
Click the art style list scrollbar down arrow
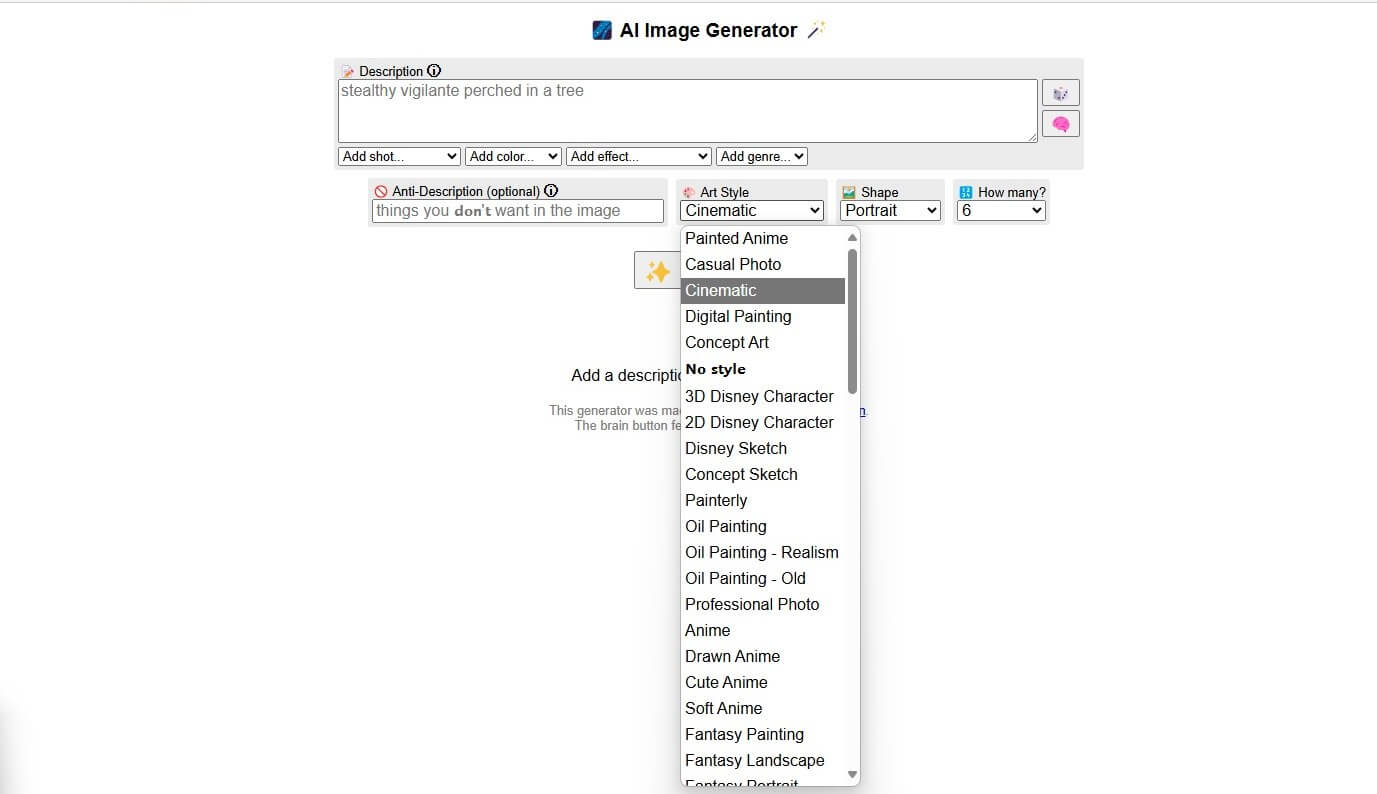[x=852, y=774]
